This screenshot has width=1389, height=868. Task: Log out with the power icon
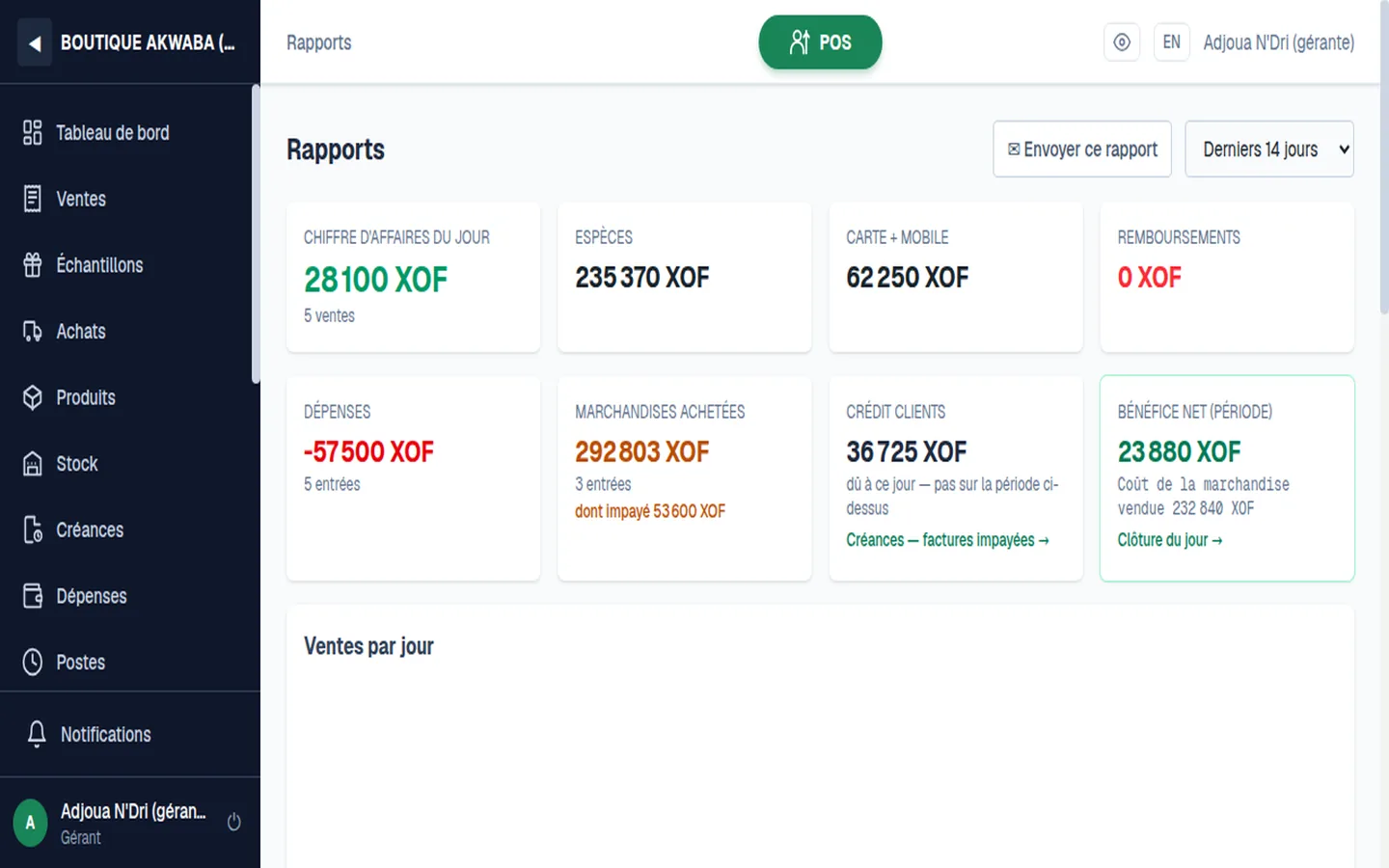[x=233, y=823]
